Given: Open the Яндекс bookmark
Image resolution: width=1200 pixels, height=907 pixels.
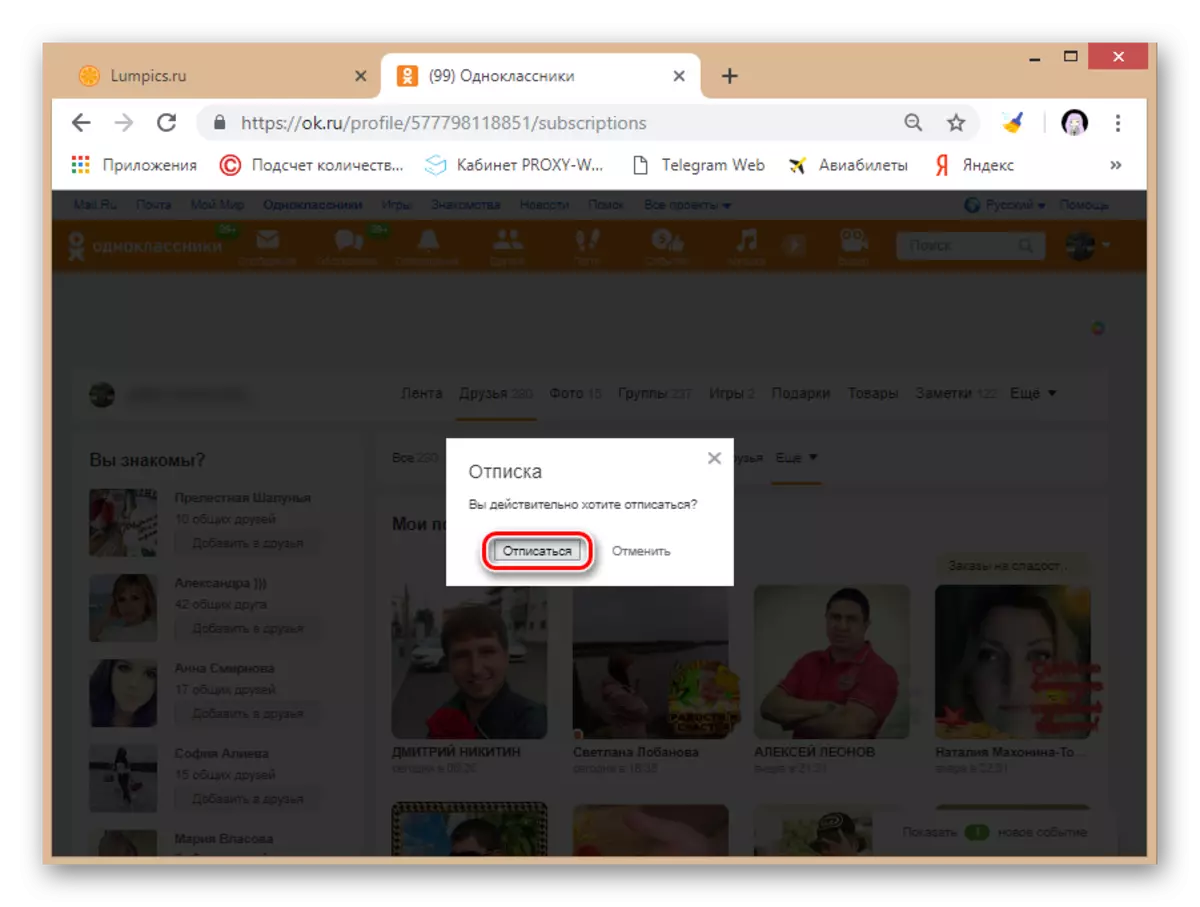Looking at the screenshot, I should pos(974,165).
